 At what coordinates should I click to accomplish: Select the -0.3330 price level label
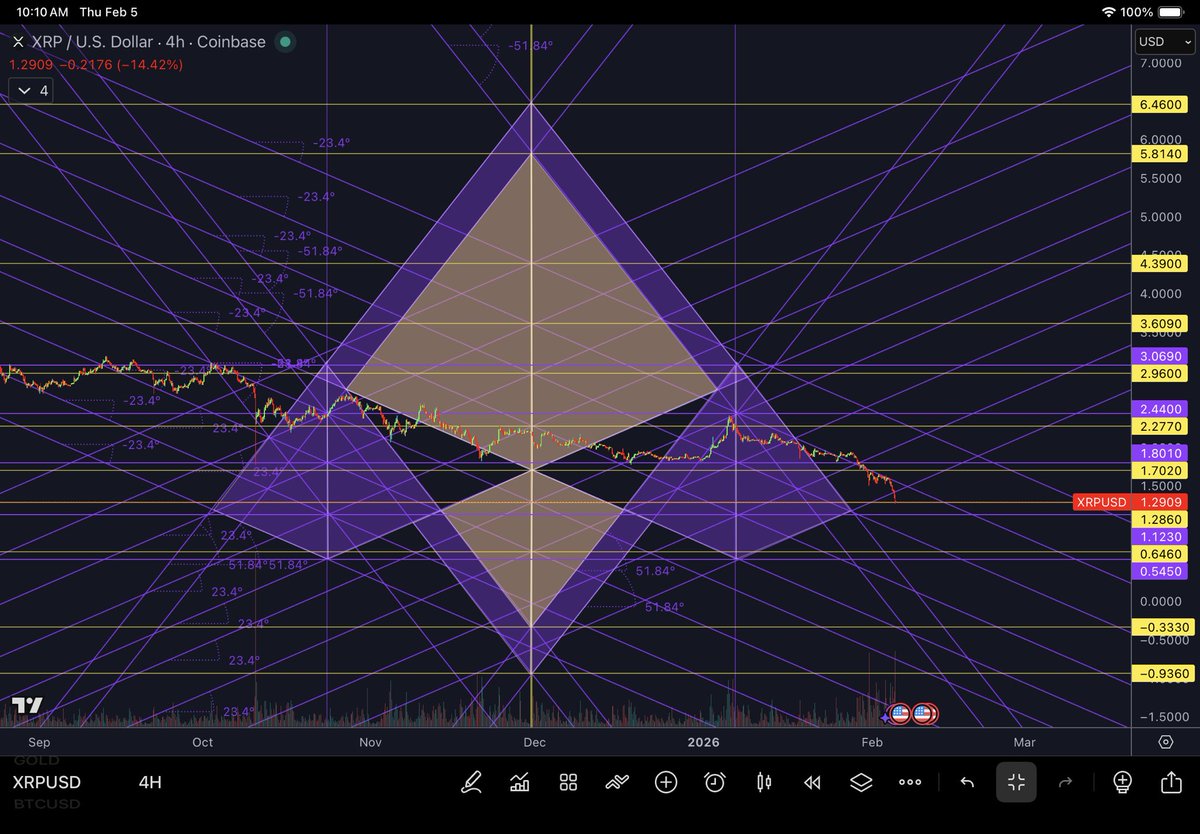tap(1161, 628)
